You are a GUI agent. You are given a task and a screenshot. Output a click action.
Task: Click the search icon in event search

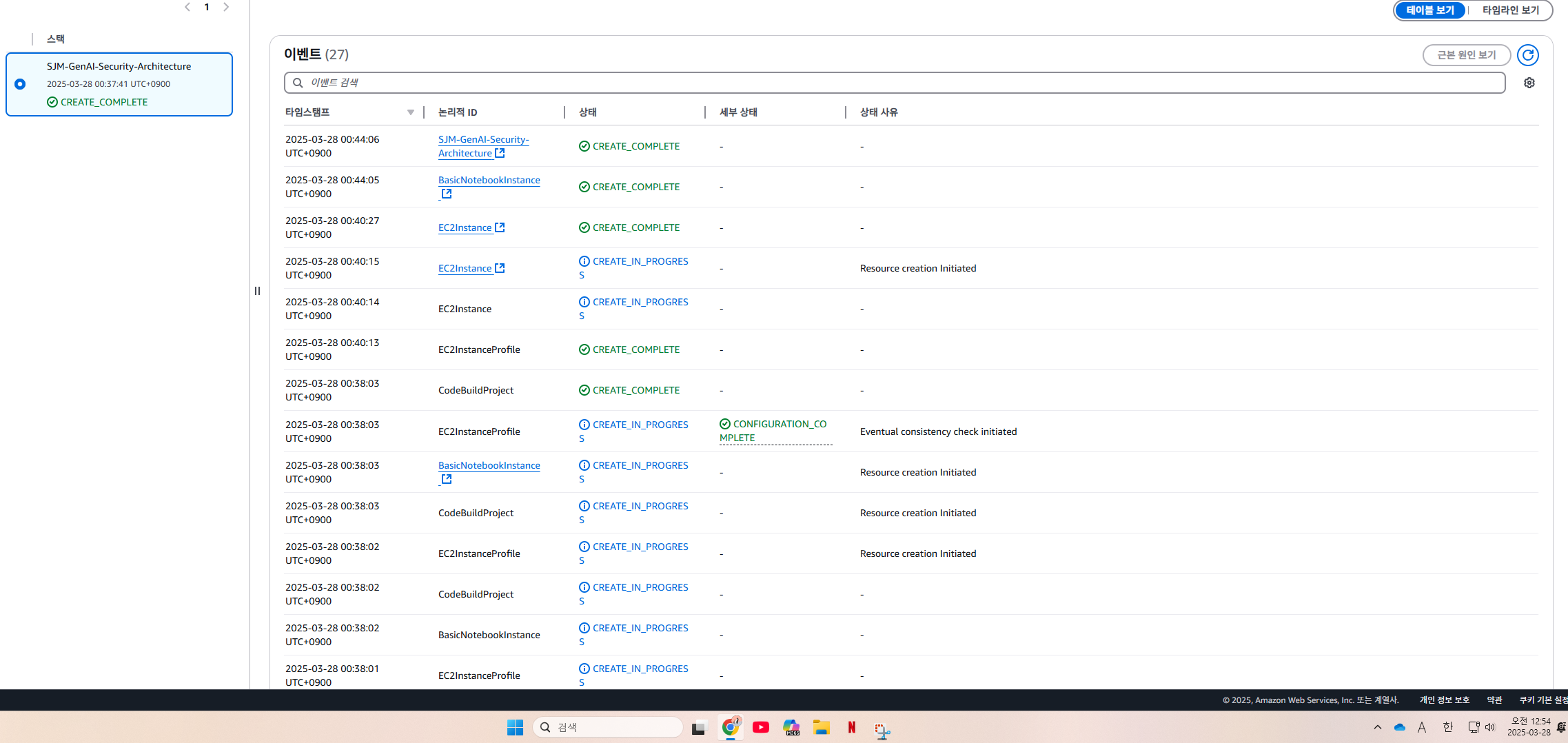click(x=298, y=83)
